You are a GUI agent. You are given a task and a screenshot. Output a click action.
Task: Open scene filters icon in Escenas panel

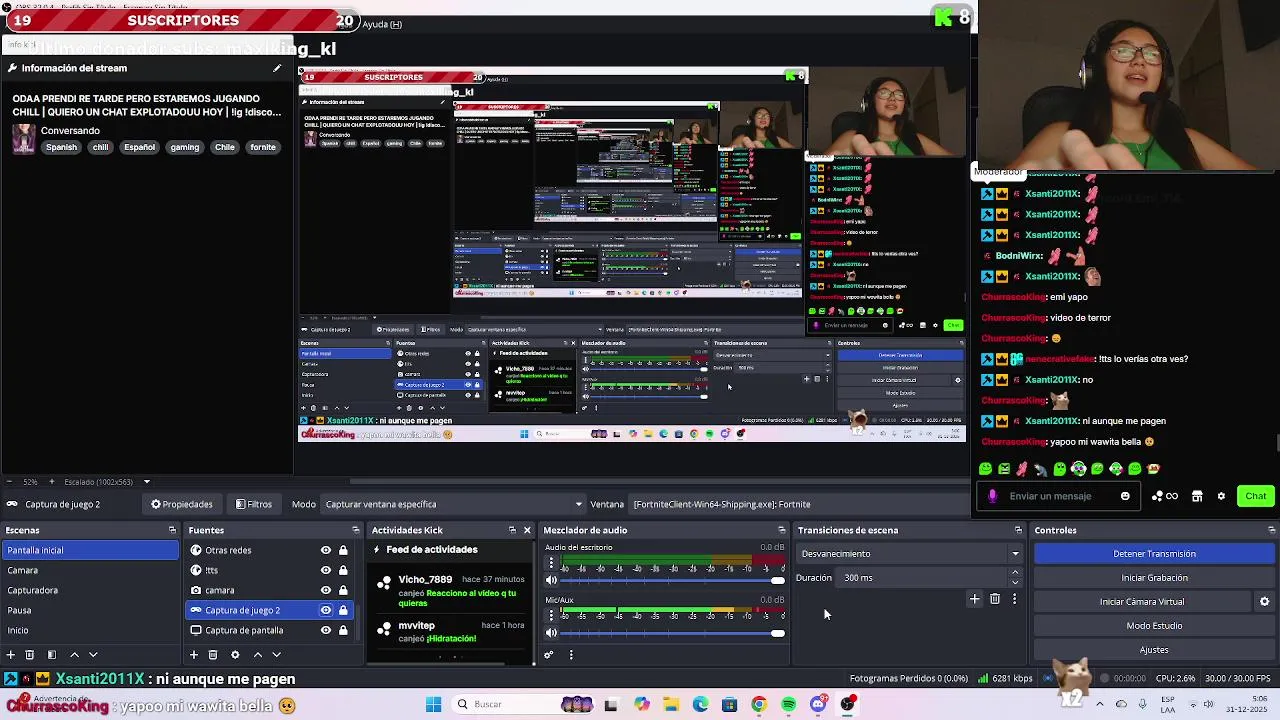click(x=52, y=655)
